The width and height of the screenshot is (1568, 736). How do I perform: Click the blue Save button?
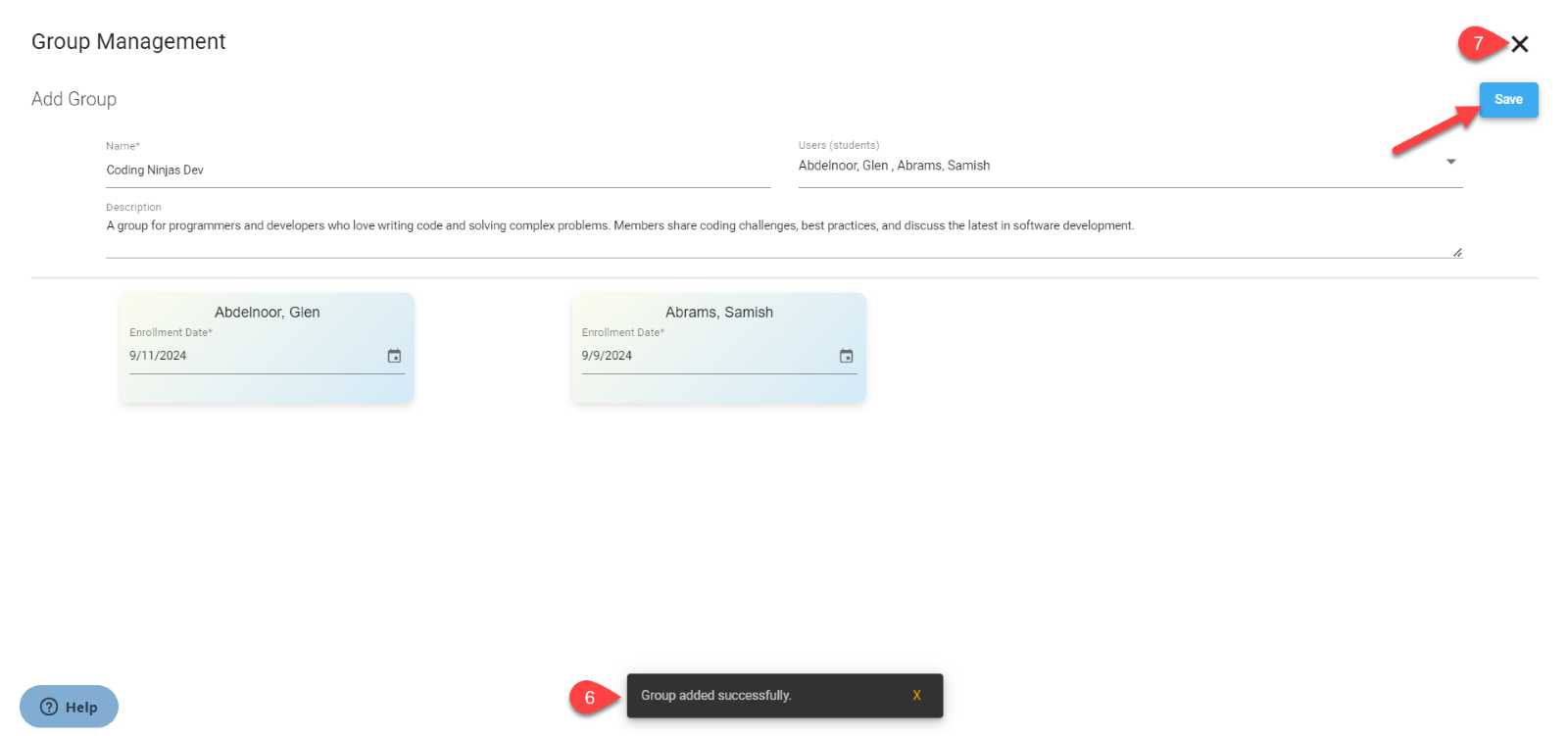[x=1508, y=100]
